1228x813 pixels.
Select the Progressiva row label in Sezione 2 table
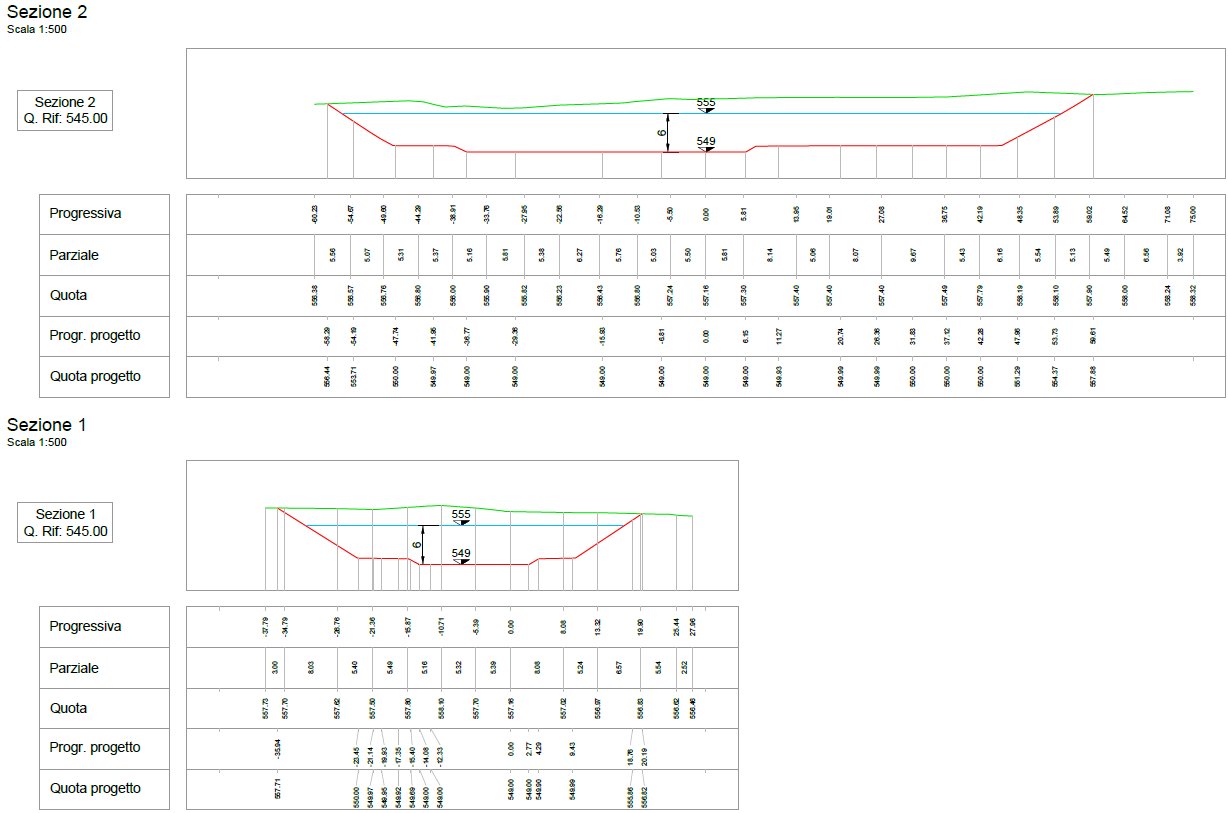point(86,214)
